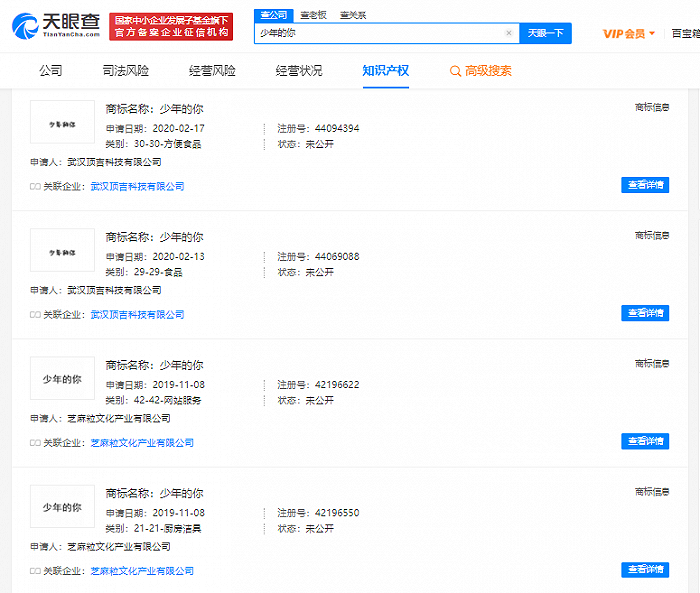This screenshot has width=700, height=593.
Task: View details for trademark 42196550
Action: pos(645,570)
